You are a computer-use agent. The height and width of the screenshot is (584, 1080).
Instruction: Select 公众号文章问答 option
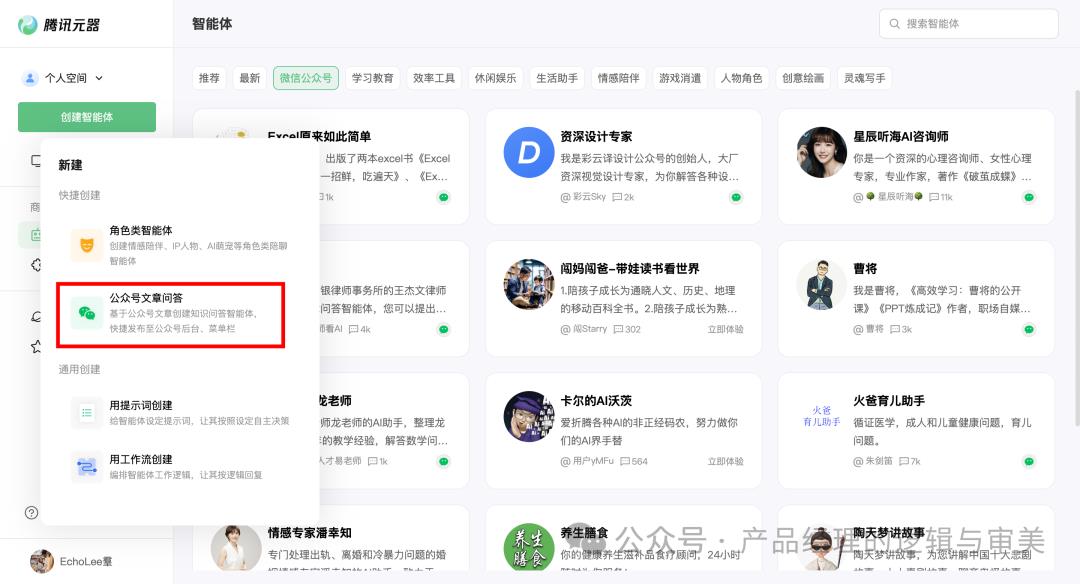click(x=170, y=313)
